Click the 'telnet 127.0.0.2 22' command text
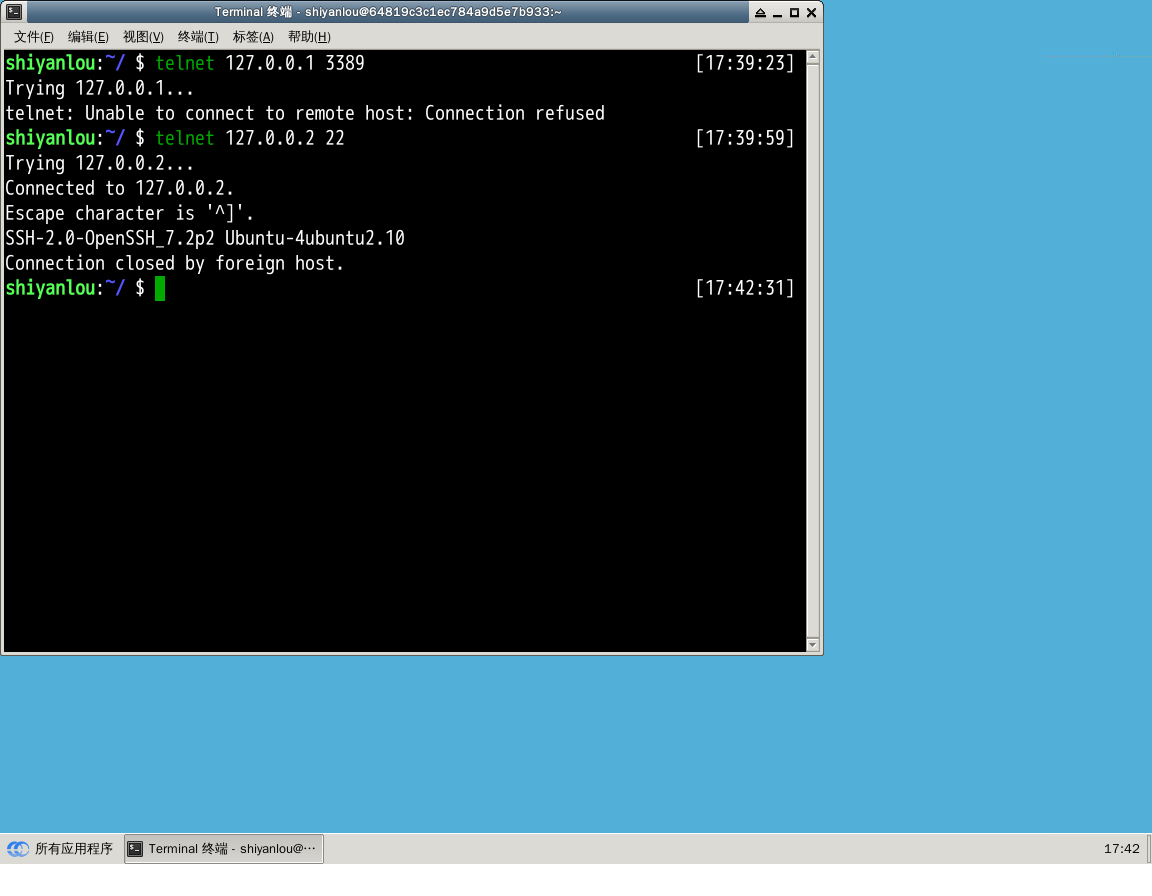 pos(250,138)
